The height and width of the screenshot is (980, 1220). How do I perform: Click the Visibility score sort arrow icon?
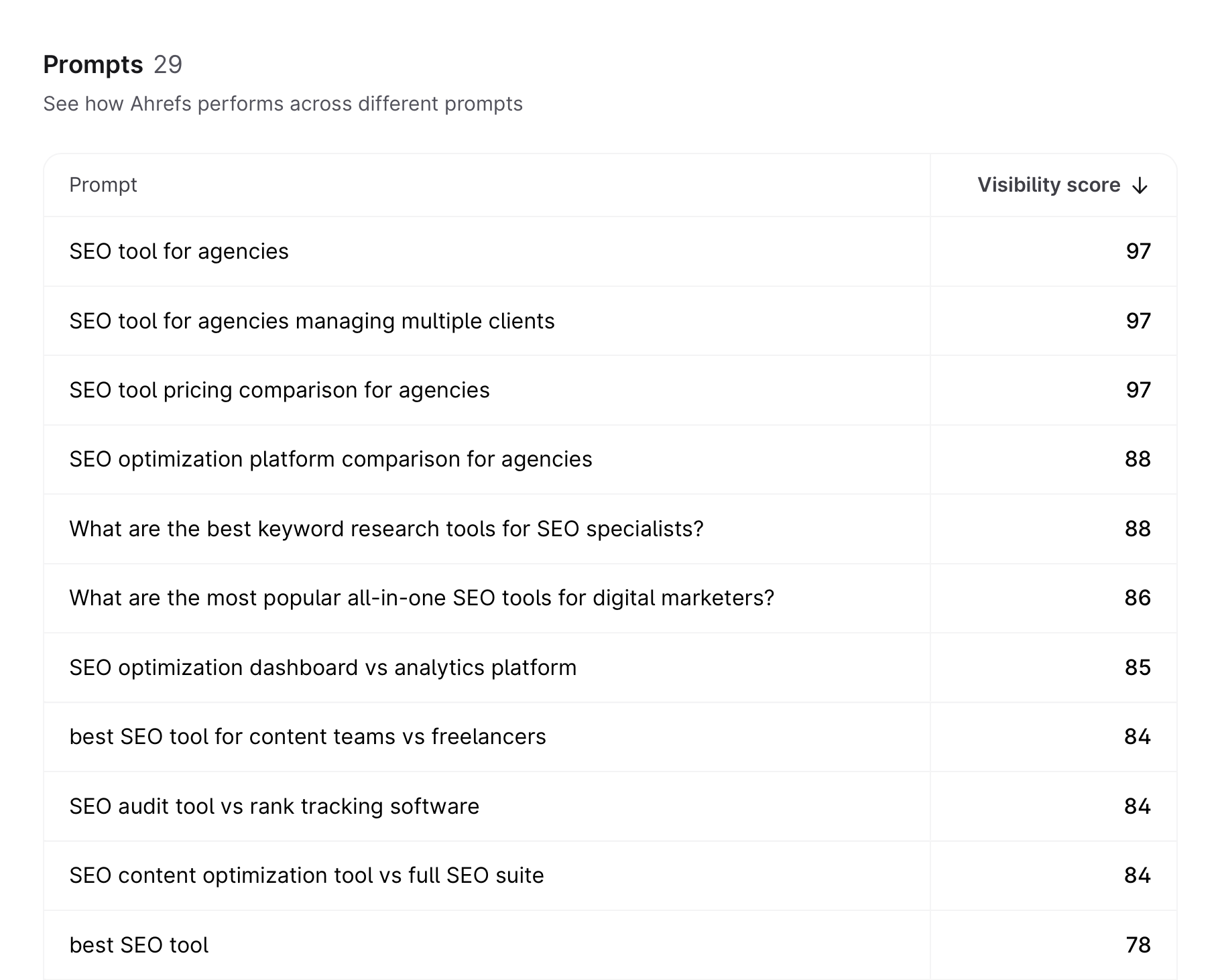[1140, 186]
